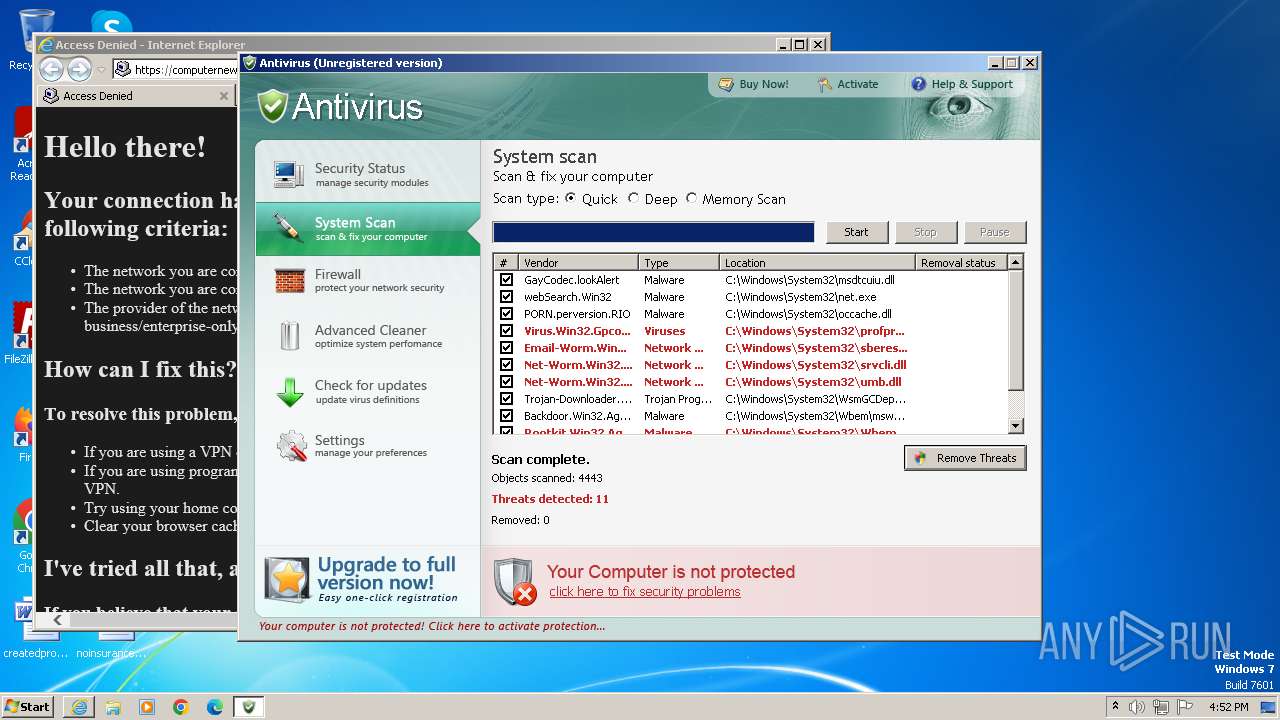The width and height of the screenshot is (1280, 720).
Task: Uncheck webSearch.Win32 threat row
Action: pyautogui.click(x=506, y=297)
